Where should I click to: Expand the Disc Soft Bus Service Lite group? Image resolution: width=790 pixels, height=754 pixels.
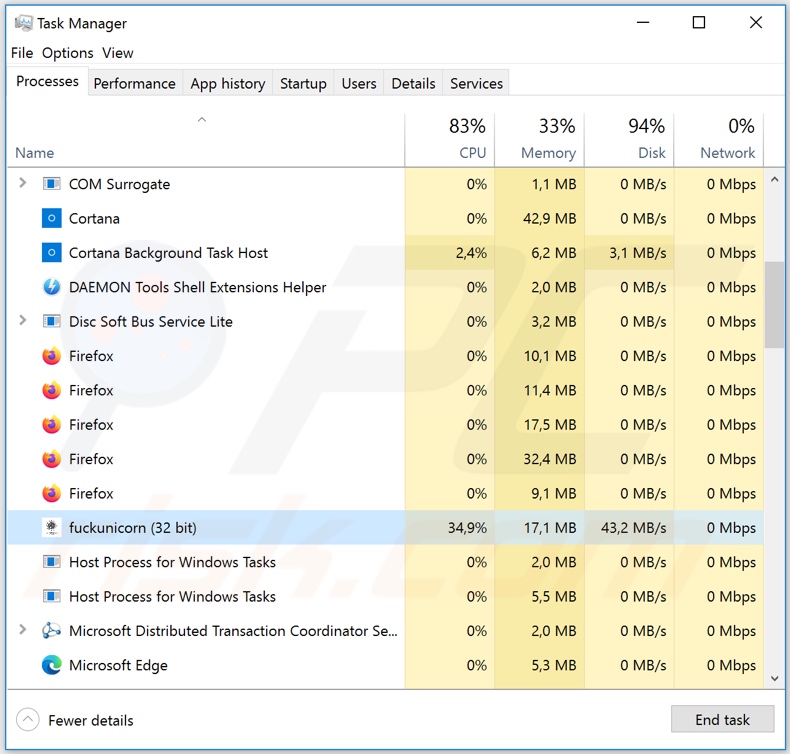(x=22, y=320)
